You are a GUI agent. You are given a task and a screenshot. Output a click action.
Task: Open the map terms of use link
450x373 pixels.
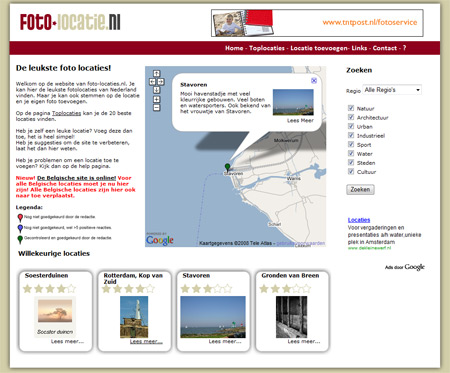(x=300, y=243)
